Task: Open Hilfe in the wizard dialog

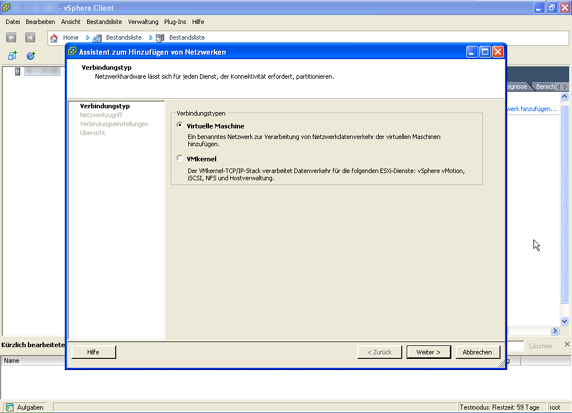Action: pyautogui.click(x=93, y=352)
